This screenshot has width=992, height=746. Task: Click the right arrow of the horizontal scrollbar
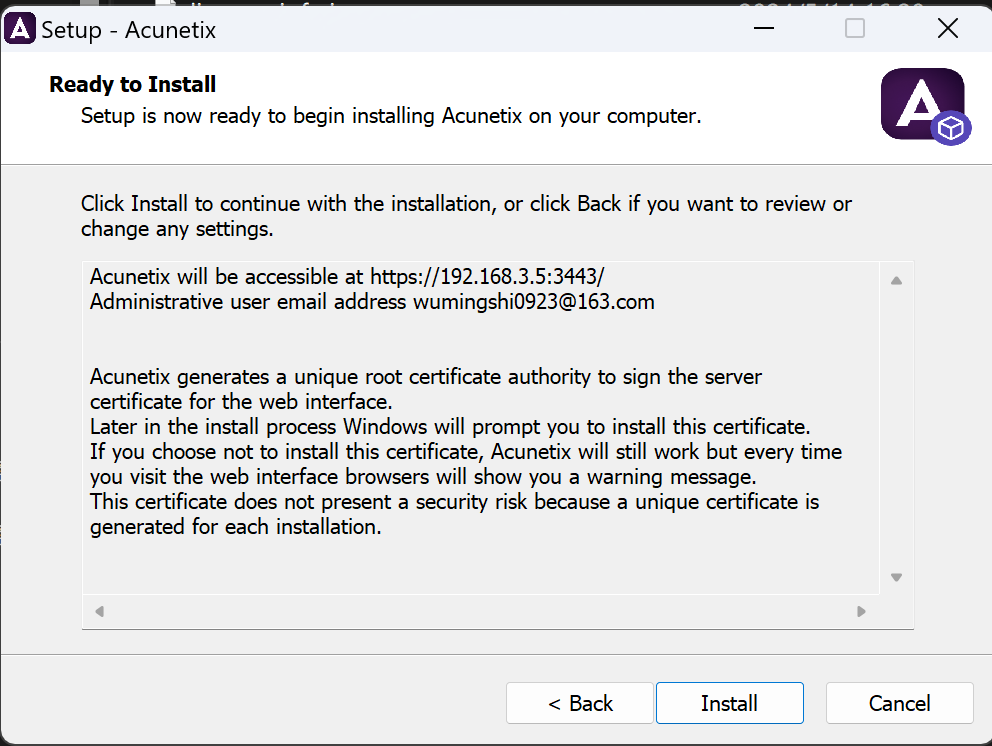861,610
